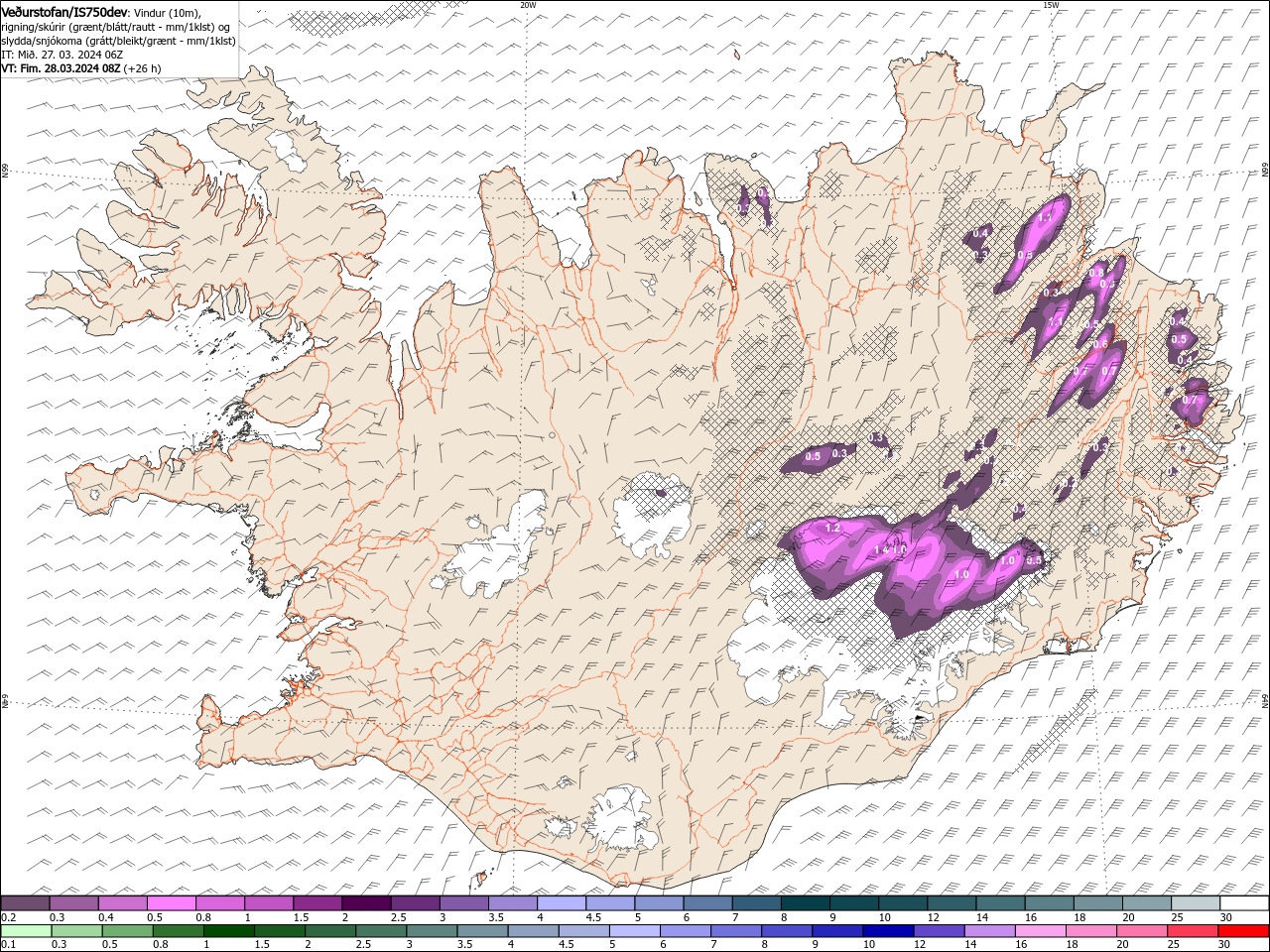Click the 0.2 swatch in upper legend row
The image size is (1270, 952).
point(25,903)
